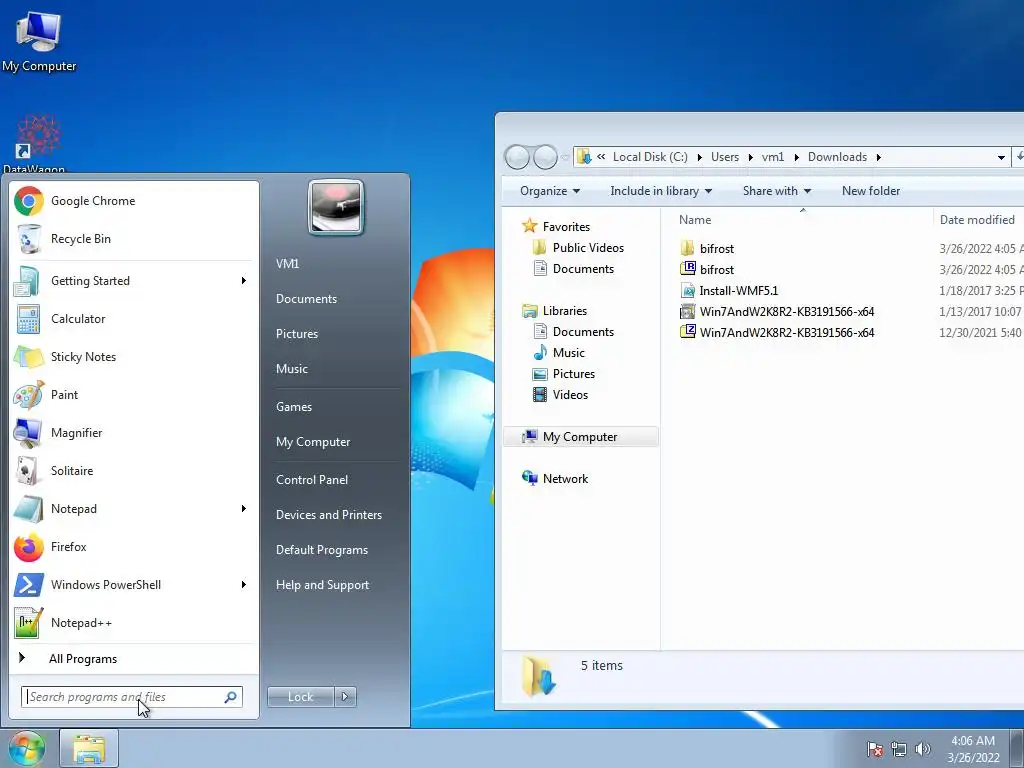Open Notepad++ icon in Start menu
This screenshot has height=768, width=1024.
29,622
